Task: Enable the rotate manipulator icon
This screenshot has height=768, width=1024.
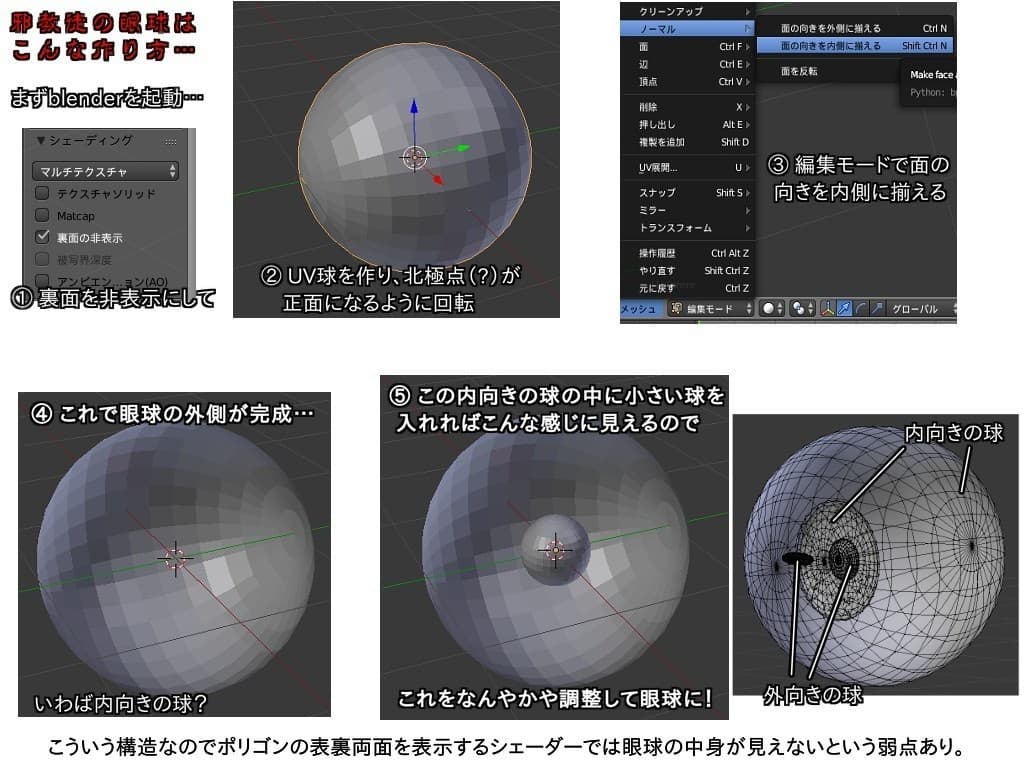Action: tap(862, 307)
